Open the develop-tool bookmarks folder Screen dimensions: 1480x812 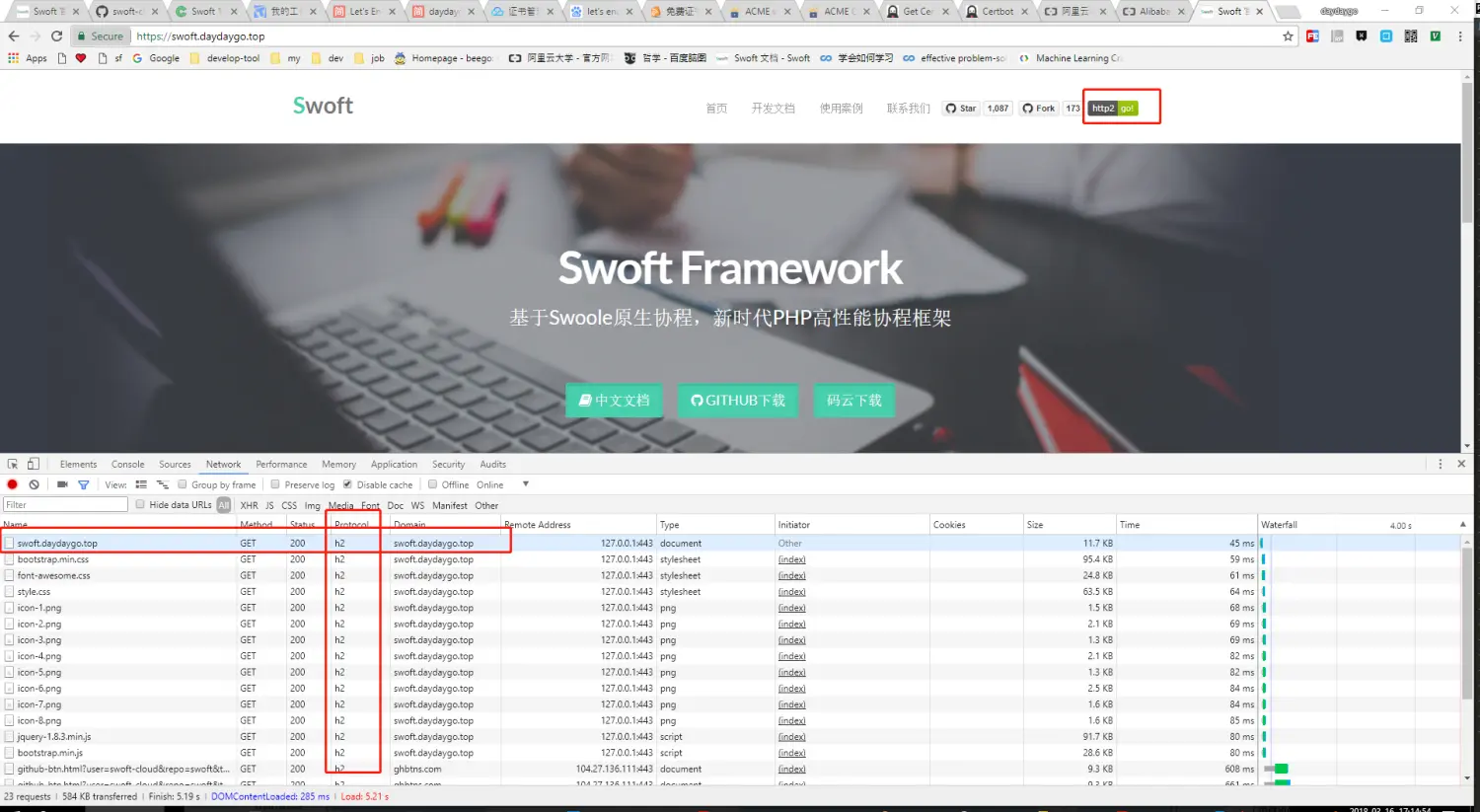click(225, 58)
